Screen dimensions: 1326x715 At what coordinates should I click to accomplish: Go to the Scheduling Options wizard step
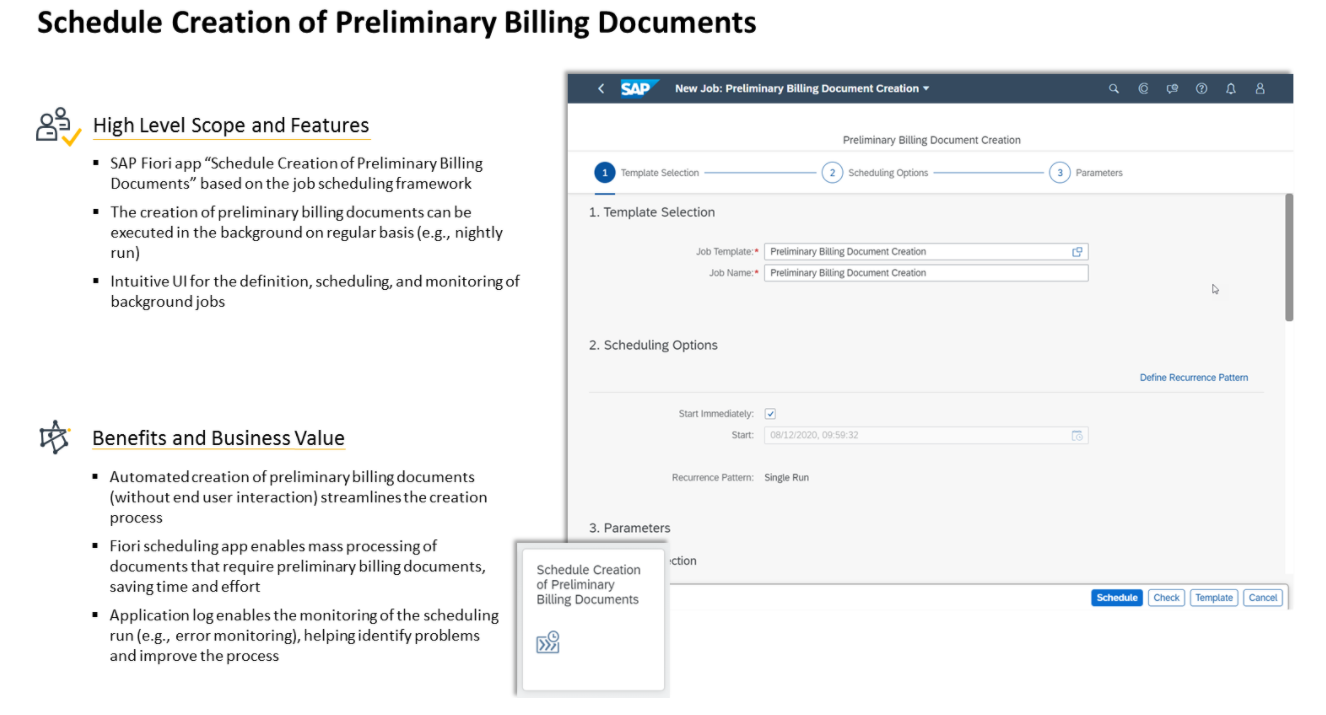coord(832,173)
